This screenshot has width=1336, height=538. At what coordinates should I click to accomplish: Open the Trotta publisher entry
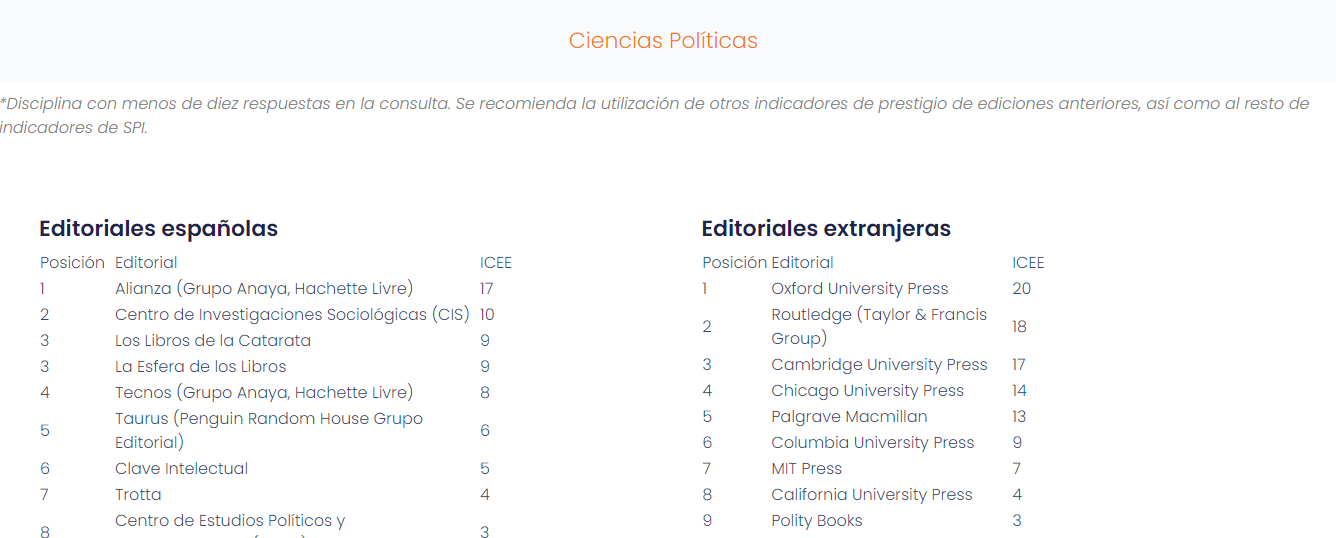pos(138,495)
